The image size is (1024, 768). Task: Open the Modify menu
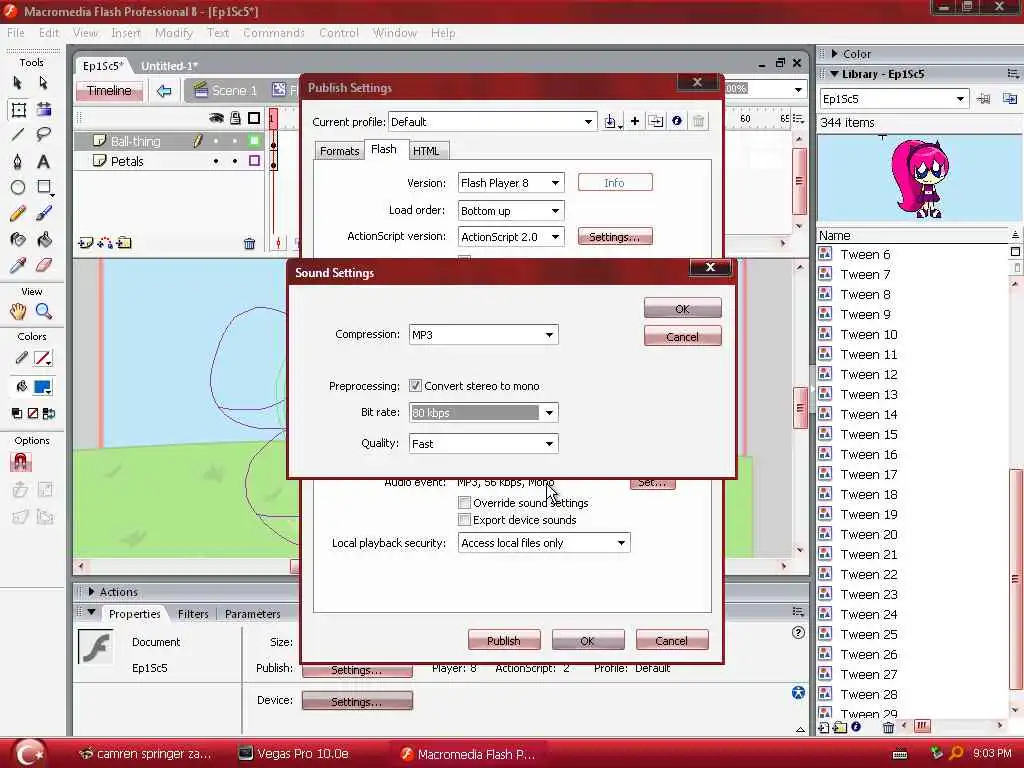coord(173,33)
